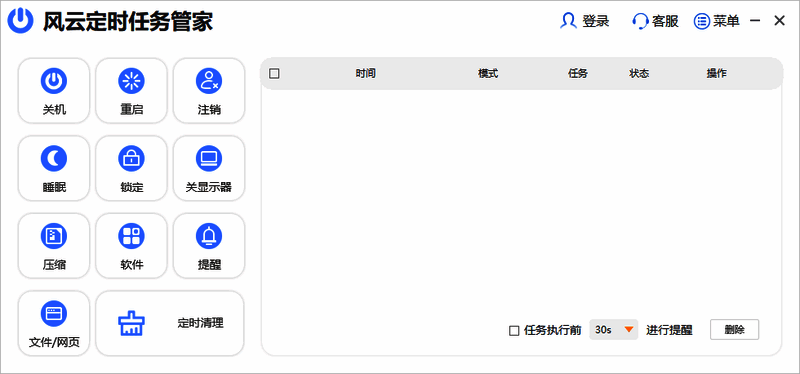The image size is (800, 374).
Task: Open the 登录 login link
Action: (x=585, y=21)
